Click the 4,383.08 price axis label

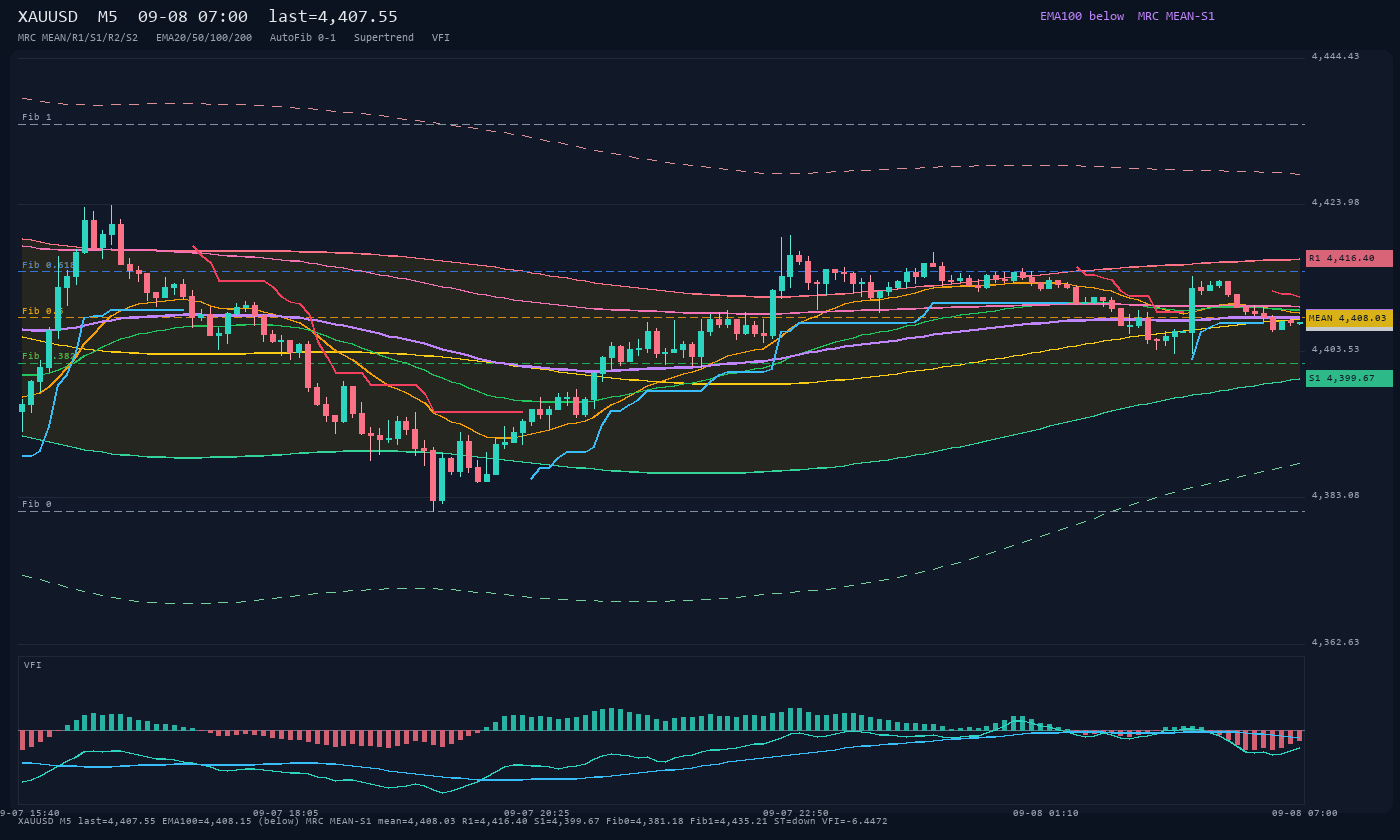tap(1336, 495)
